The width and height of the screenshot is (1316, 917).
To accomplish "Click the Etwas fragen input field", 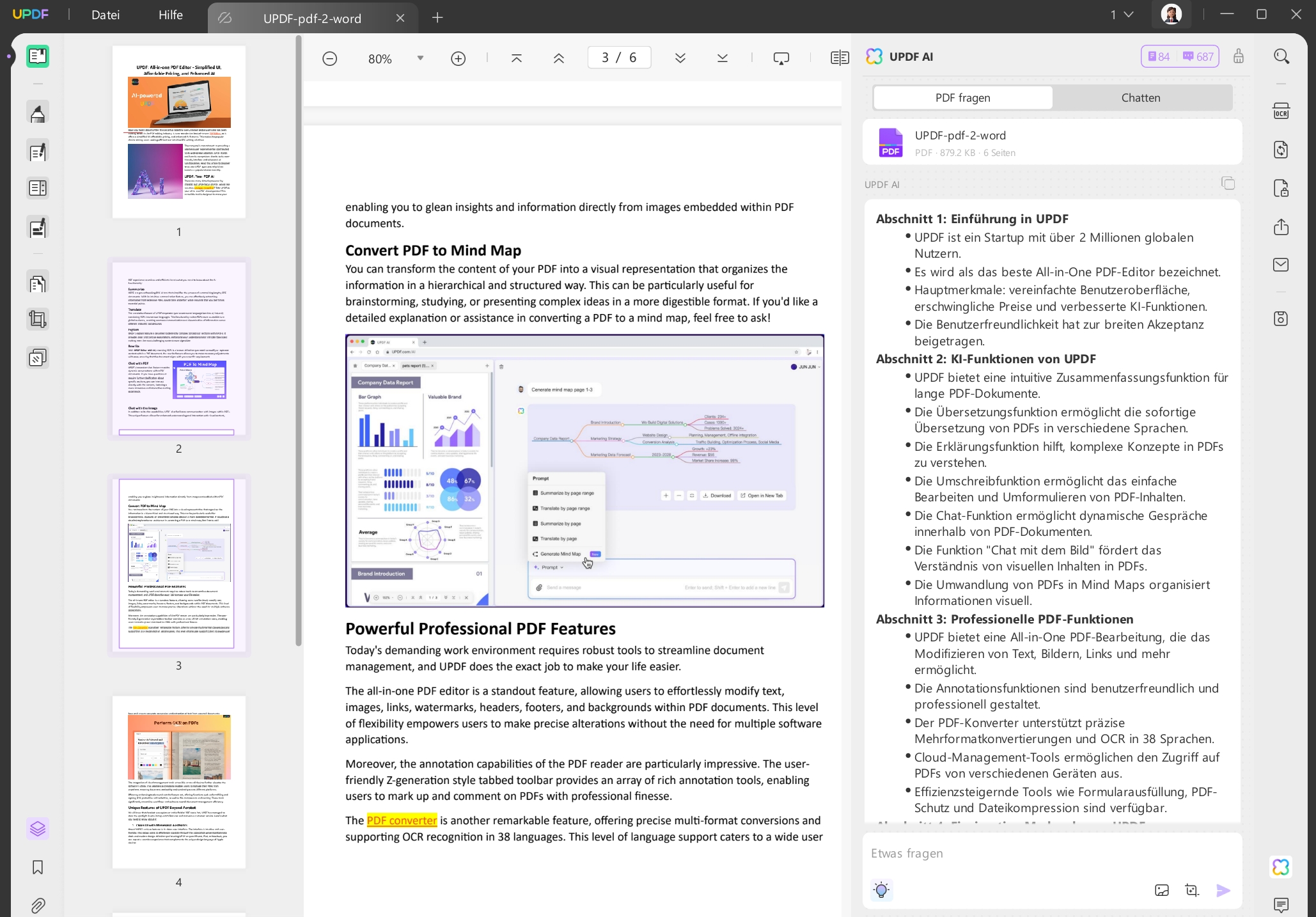I will (x=1052, y=853).
